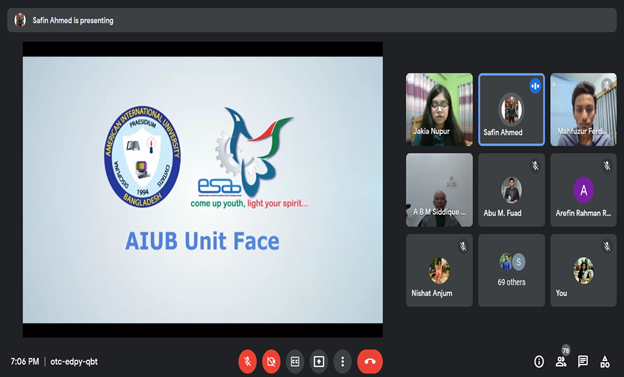Open the 69 others tile

point(511,270)
